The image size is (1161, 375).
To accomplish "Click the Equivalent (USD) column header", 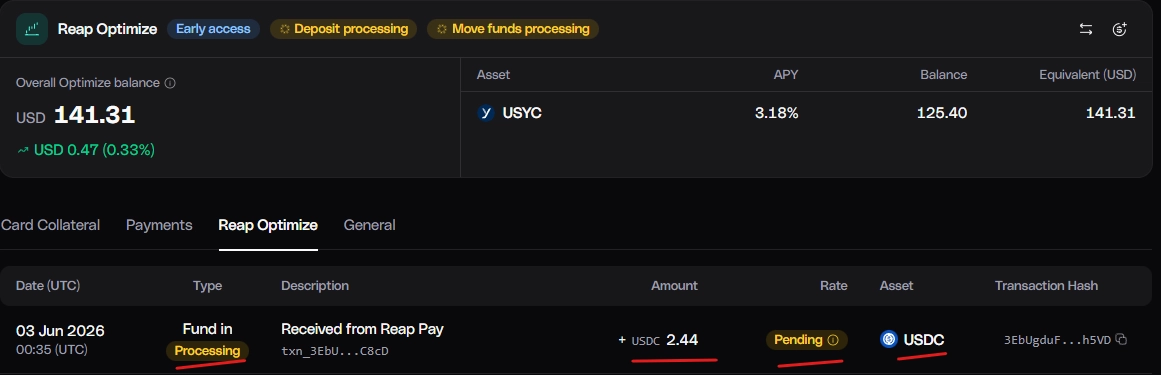I will click(x=1087, y=74).
